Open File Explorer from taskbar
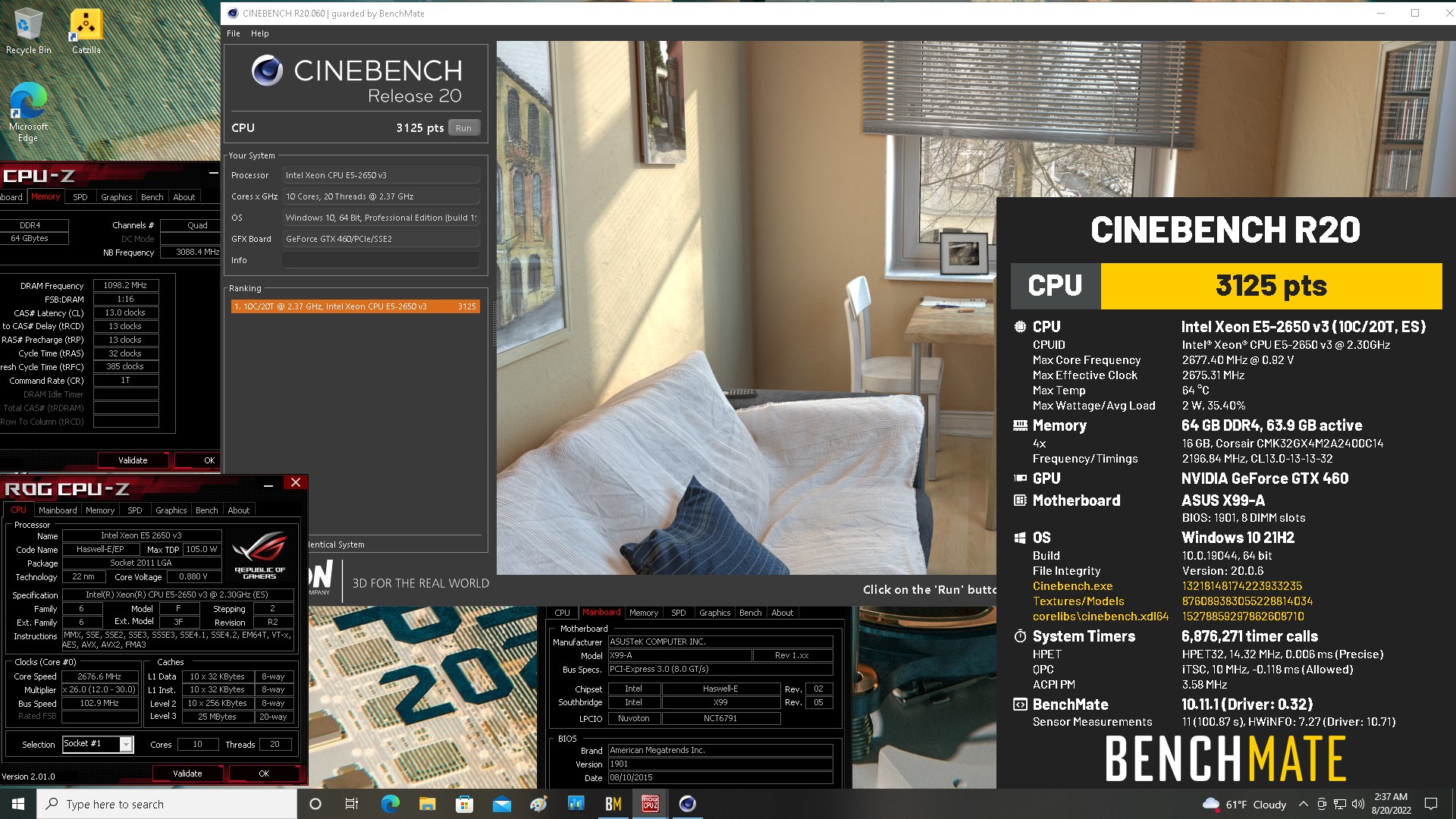The height and width of the screenshot is (819, 1456). tap(427, 804)
